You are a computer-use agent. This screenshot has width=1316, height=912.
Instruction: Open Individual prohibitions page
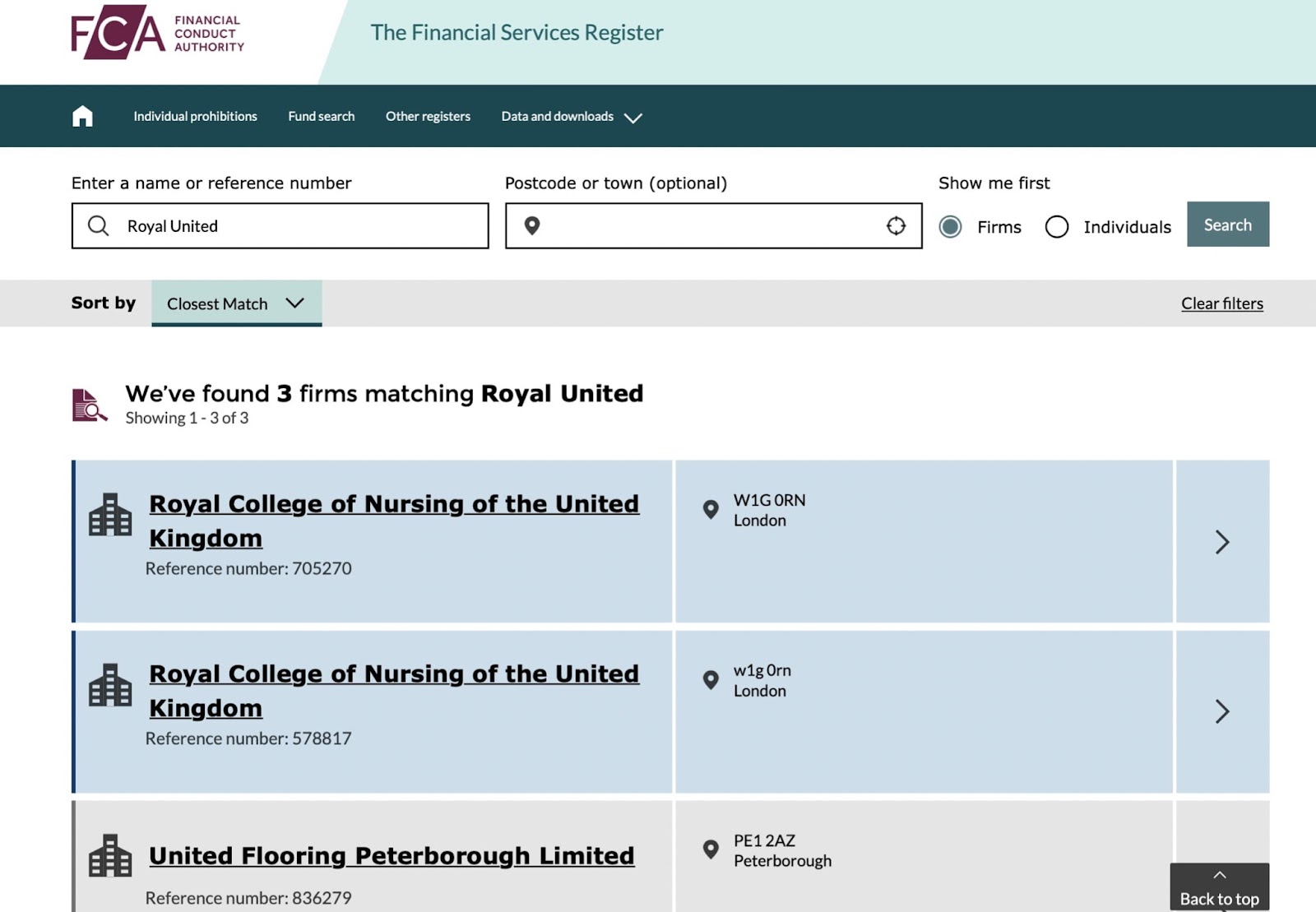point(195,117)
